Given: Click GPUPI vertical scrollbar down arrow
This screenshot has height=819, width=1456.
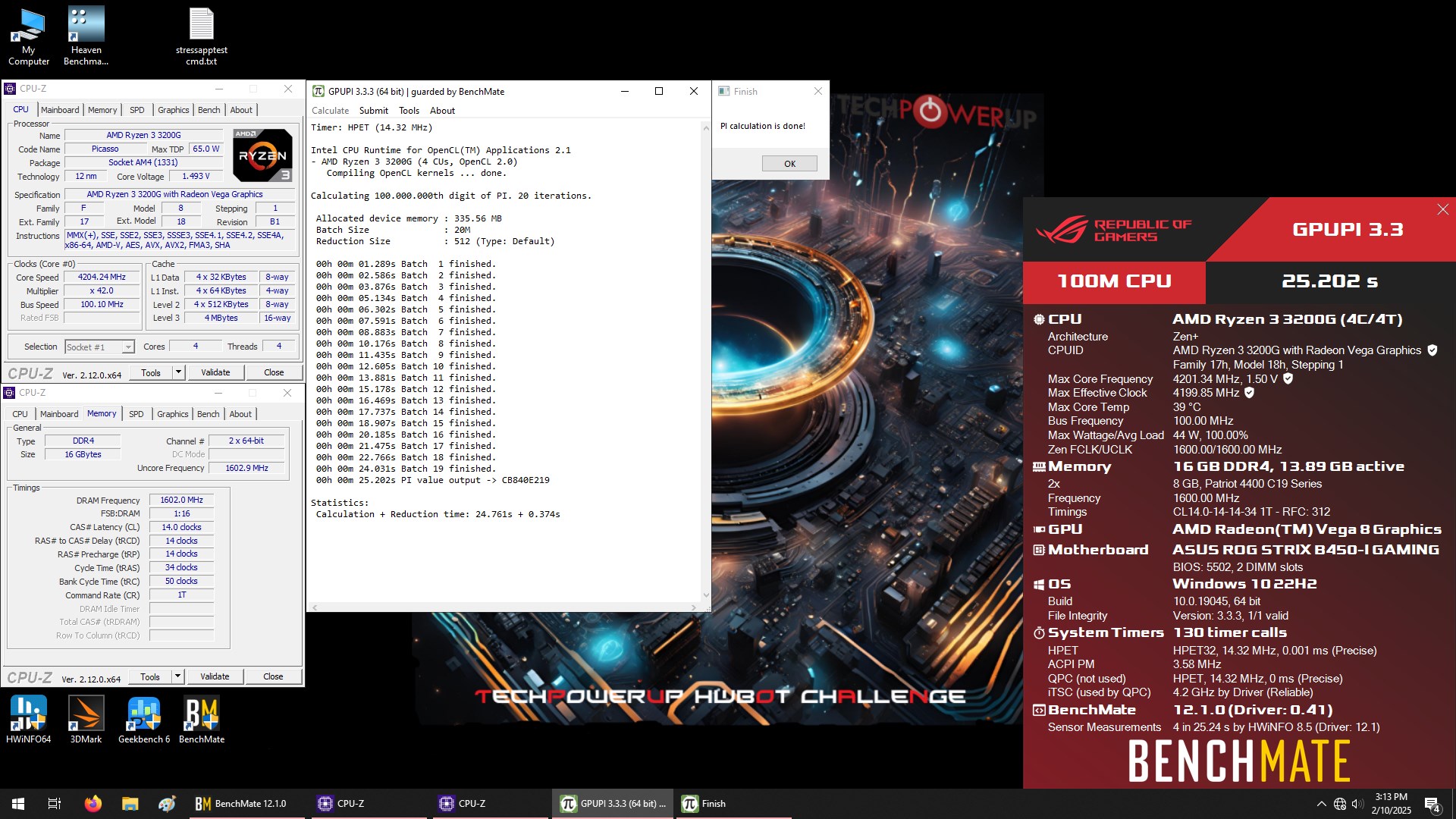Looking at the screenshot, I should click(706, 596).
